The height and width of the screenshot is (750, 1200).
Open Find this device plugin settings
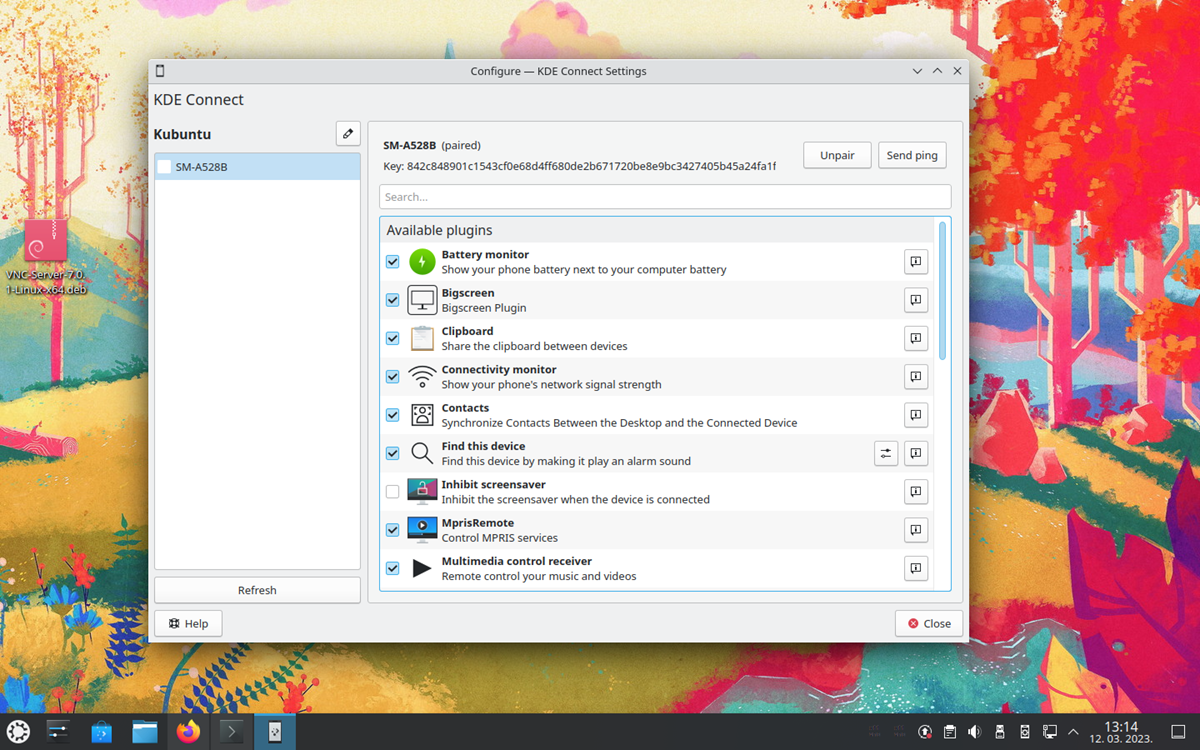pos(886,454)
